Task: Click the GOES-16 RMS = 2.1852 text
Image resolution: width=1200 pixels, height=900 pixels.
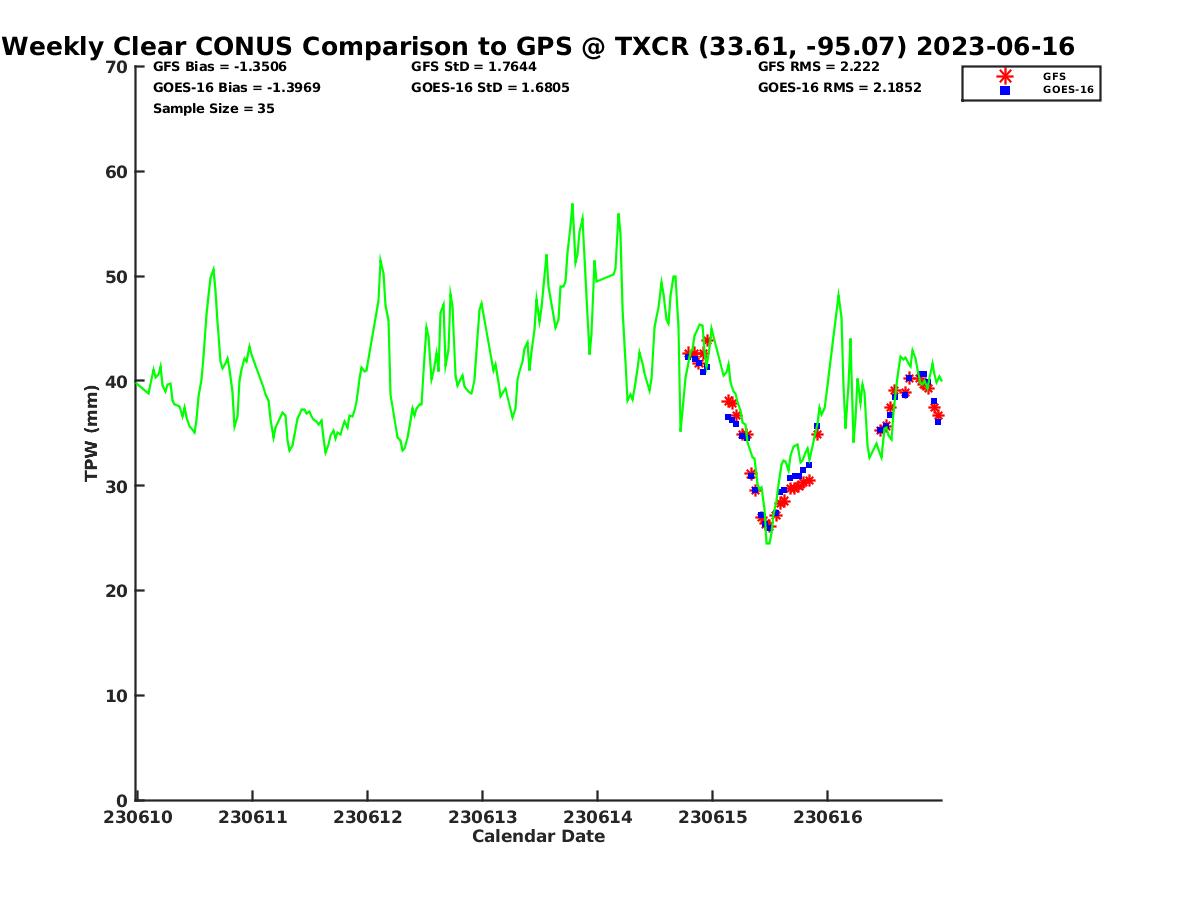Action: pos(839,87)
